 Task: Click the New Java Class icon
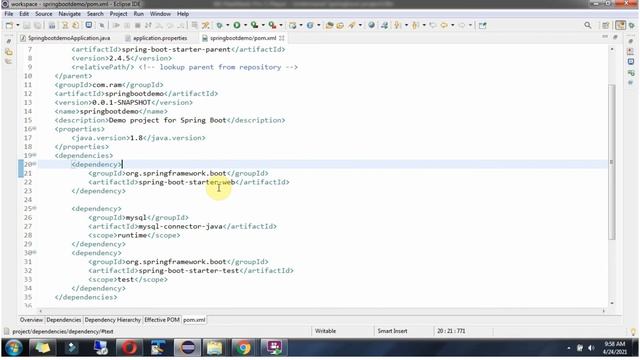(310, 25)
